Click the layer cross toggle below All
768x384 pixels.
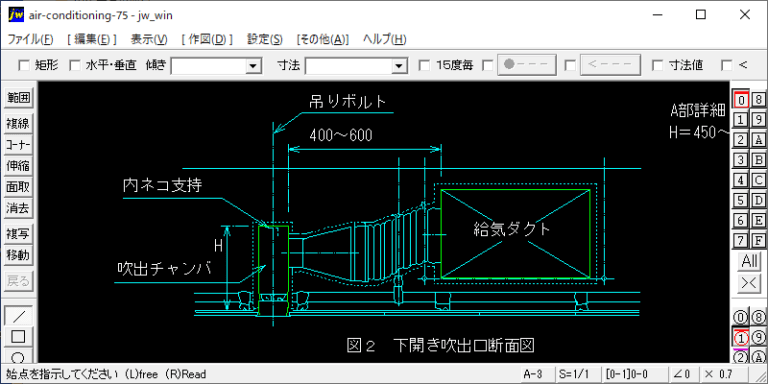[749, 284]
